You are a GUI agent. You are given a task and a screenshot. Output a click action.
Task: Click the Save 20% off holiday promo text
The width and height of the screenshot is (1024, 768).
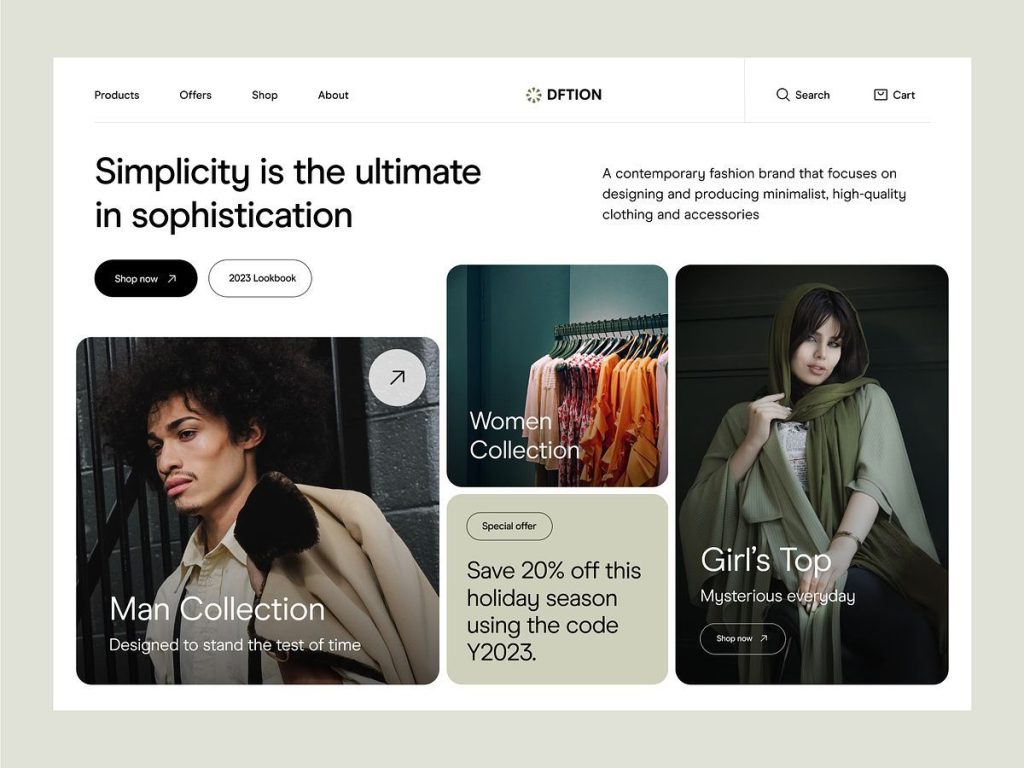coord(553,611)
